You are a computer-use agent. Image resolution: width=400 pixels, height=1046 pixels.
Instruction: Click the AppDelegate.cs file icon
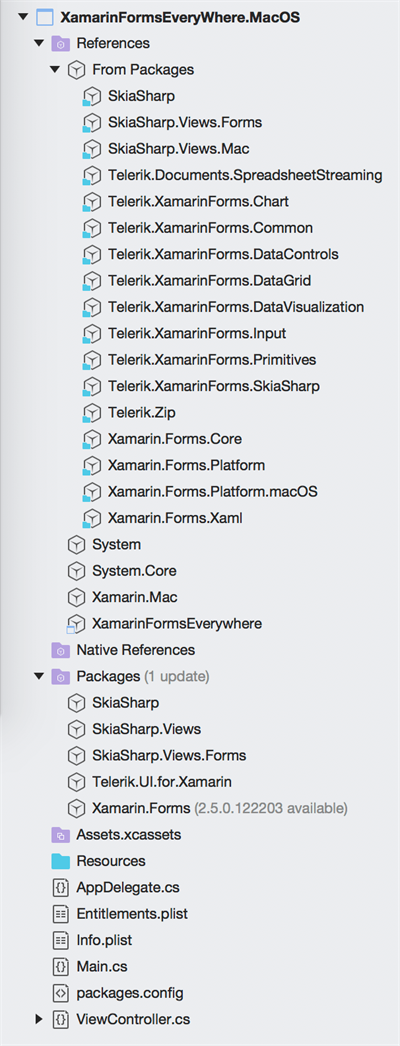(x=61, y=888)
